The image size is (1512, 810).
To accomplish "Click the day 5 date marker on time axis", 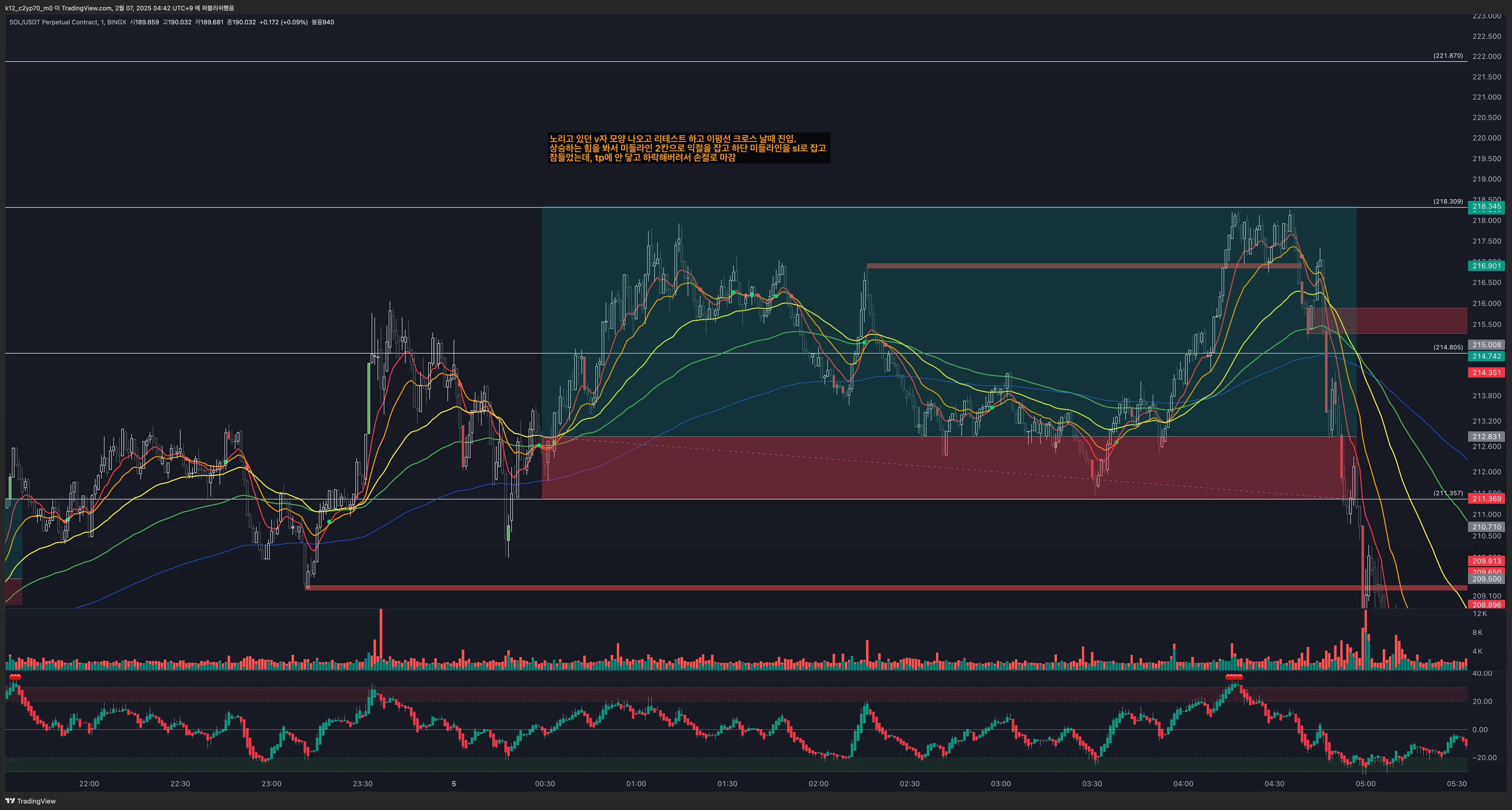I will tap(454, 784).
